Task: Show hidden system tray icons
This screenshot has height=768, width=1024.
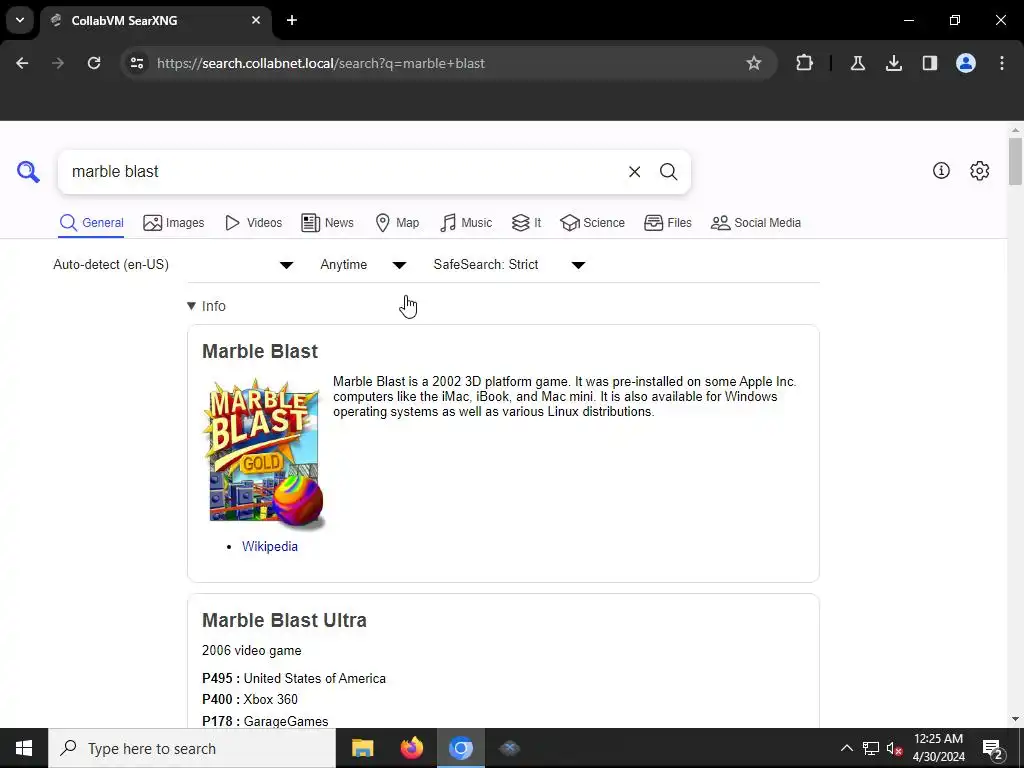Action: pos(846,748)
